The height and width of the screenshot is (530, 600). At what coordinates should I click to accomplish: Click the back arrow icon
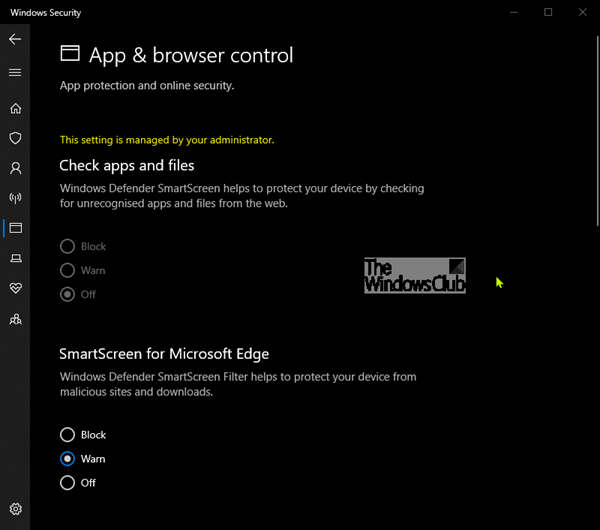pos(15,39)
